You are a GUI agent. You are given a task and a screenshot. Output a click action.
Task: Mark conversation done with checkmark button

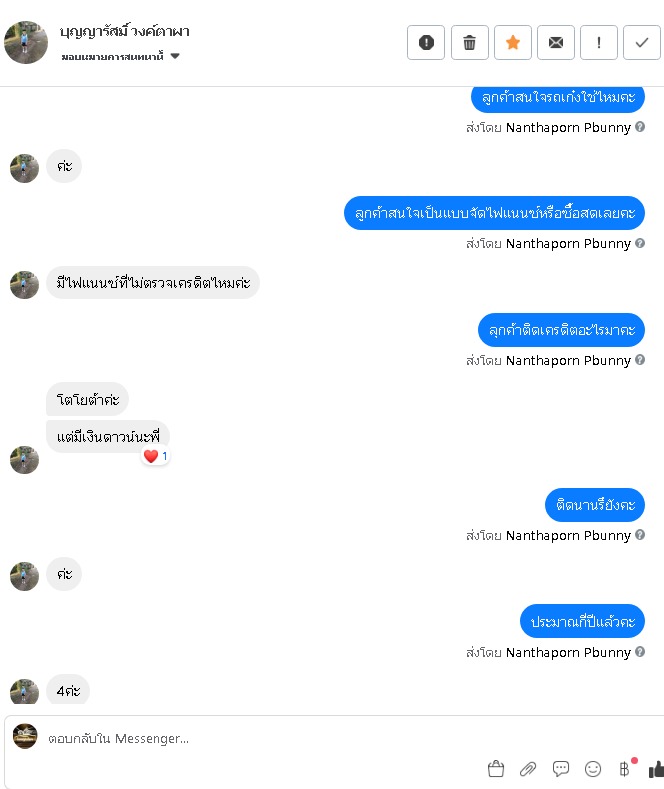tap(641, 43)
